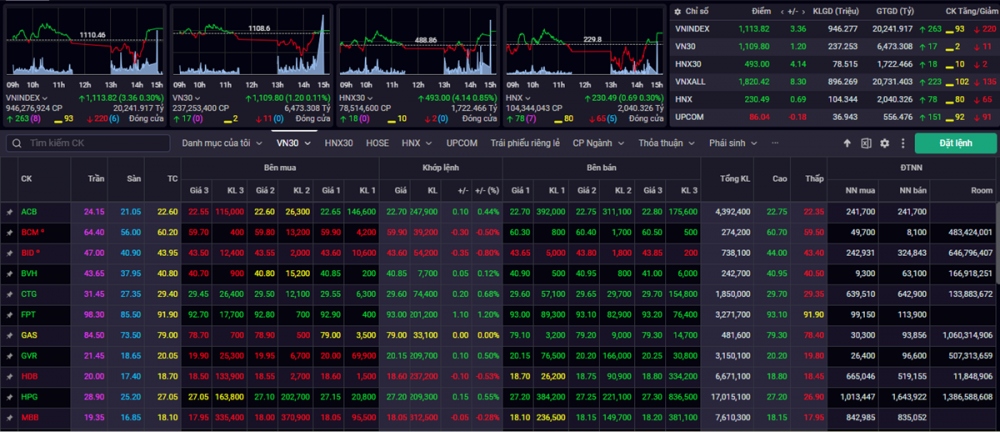Open the GAS stock symbol
This screenshot has height=432, width=1000.
29,335
